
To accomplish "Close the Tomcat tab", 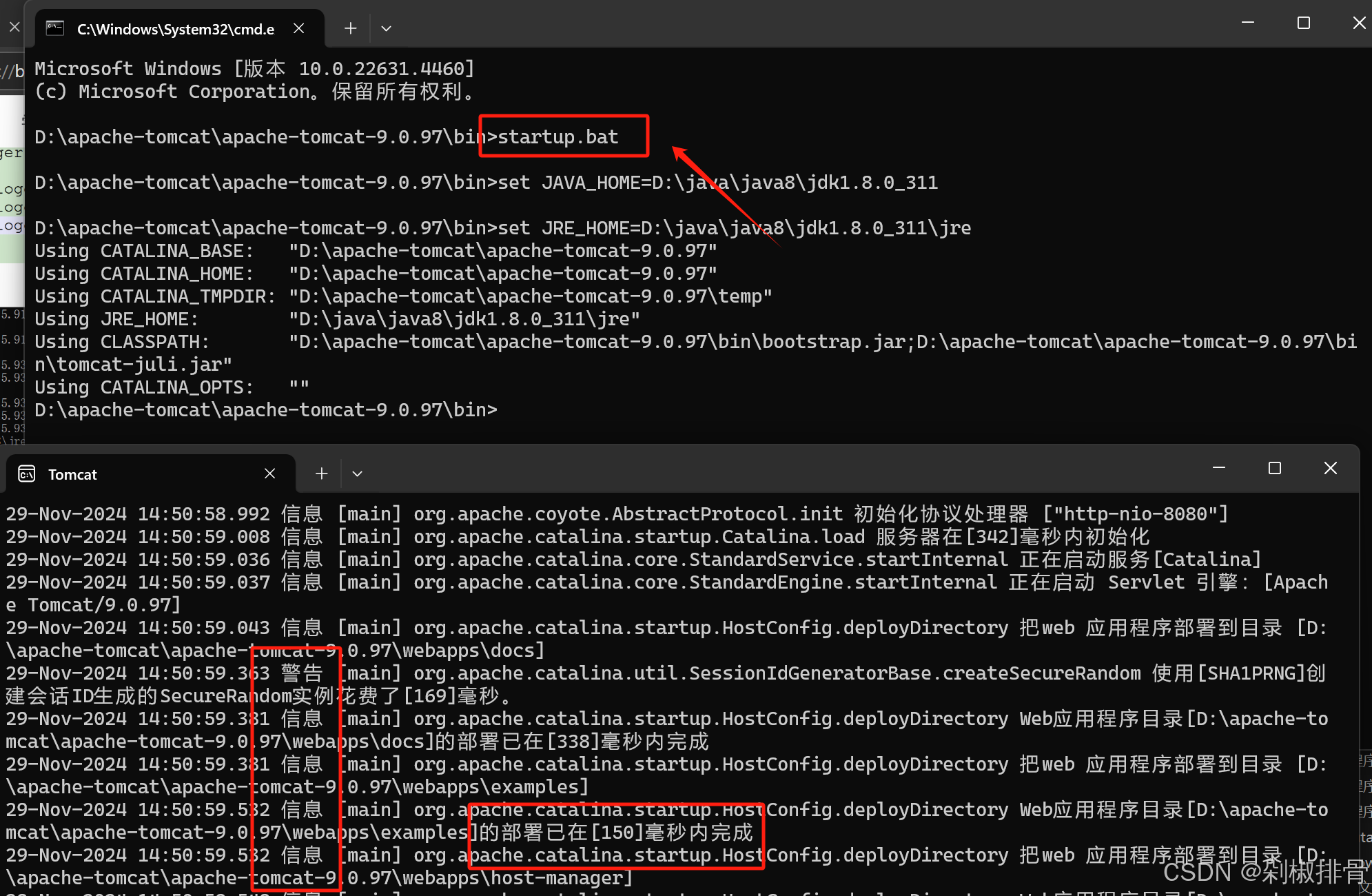I will point(269,474).
